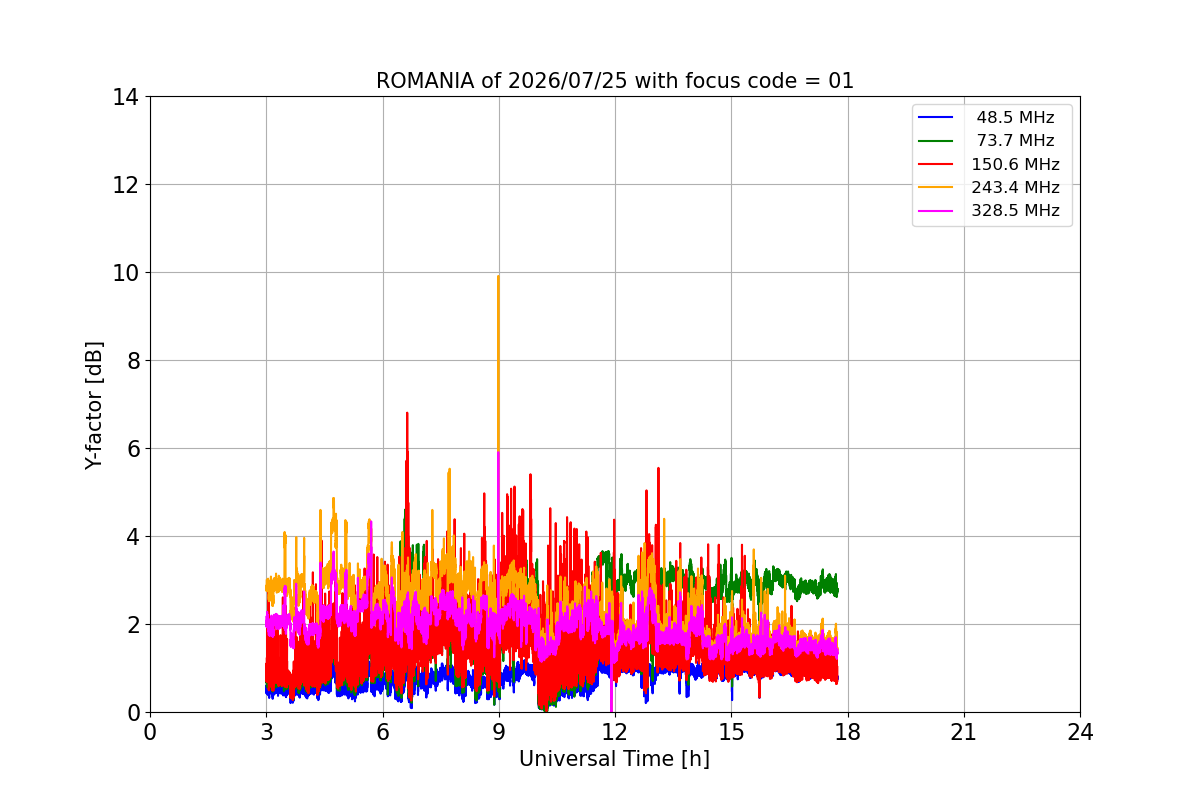The width and height of the screenshot is (1200, 800).
Task: Click the x-axis tick label 24
Action: click(x=1079, y=732)
